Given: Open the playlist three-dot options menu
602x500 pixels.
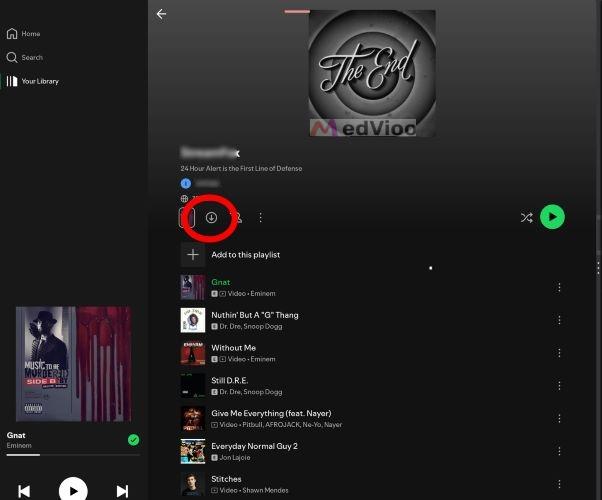Looking at the screenshot, I should click(261, 218).
